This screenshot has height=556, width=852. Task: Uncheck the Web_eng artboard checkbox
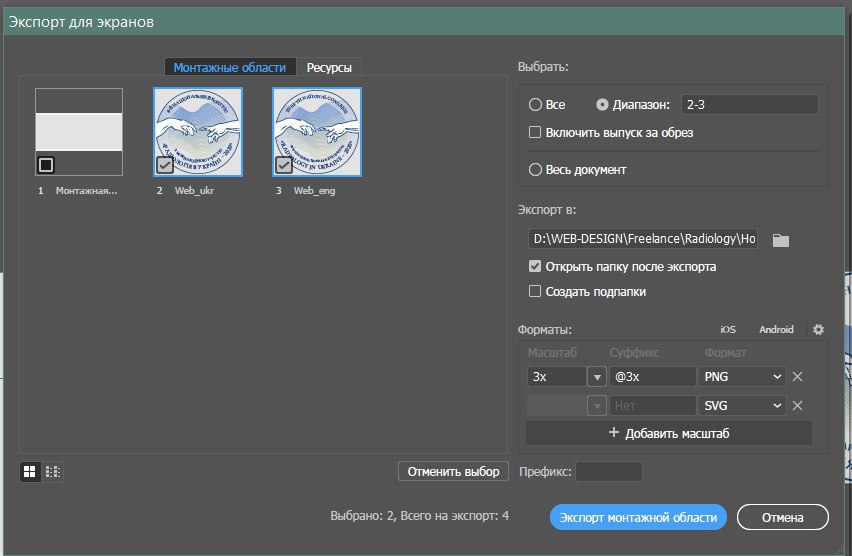pos(284,165)
